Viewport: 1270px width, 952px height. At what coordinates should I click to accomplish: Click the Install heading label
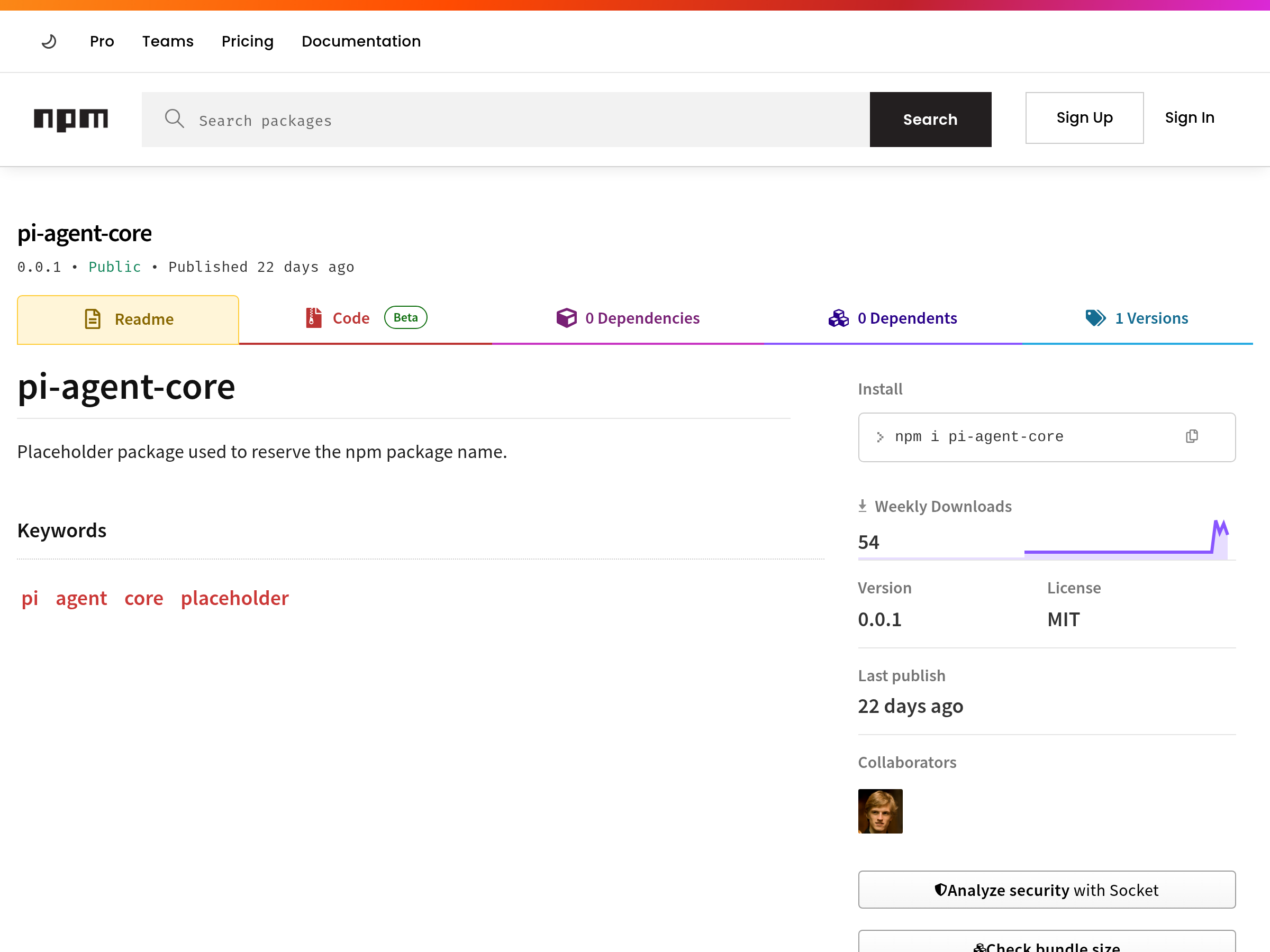(880, 389)
